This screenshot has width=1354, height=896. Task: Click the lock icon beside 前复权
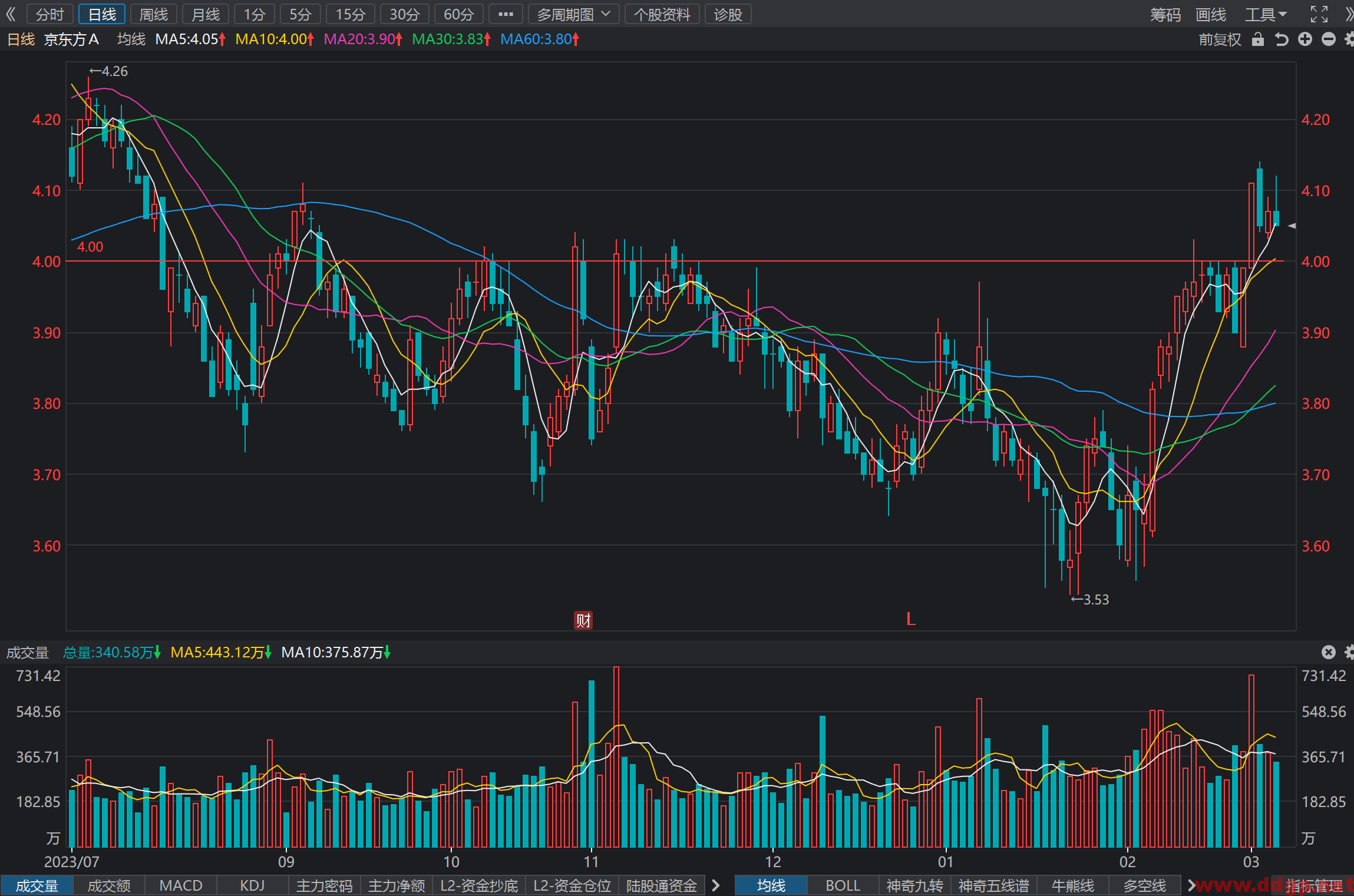[1258, 39]
